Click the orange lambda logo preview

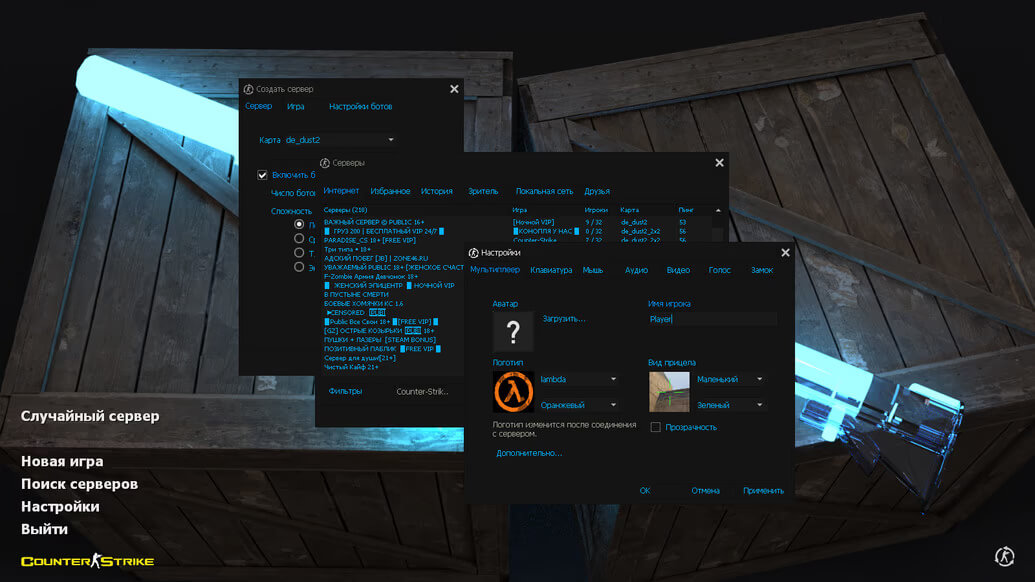point(513,391)
